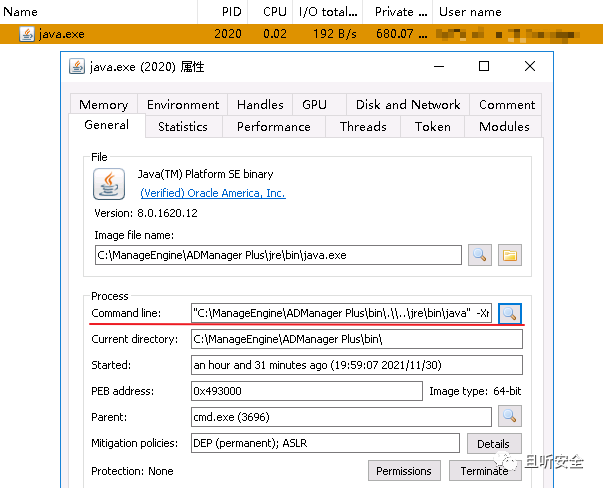Click the Parent cmd.exe field
The width and height of the screenshot is (603, 488).
[x=341, y=417]
